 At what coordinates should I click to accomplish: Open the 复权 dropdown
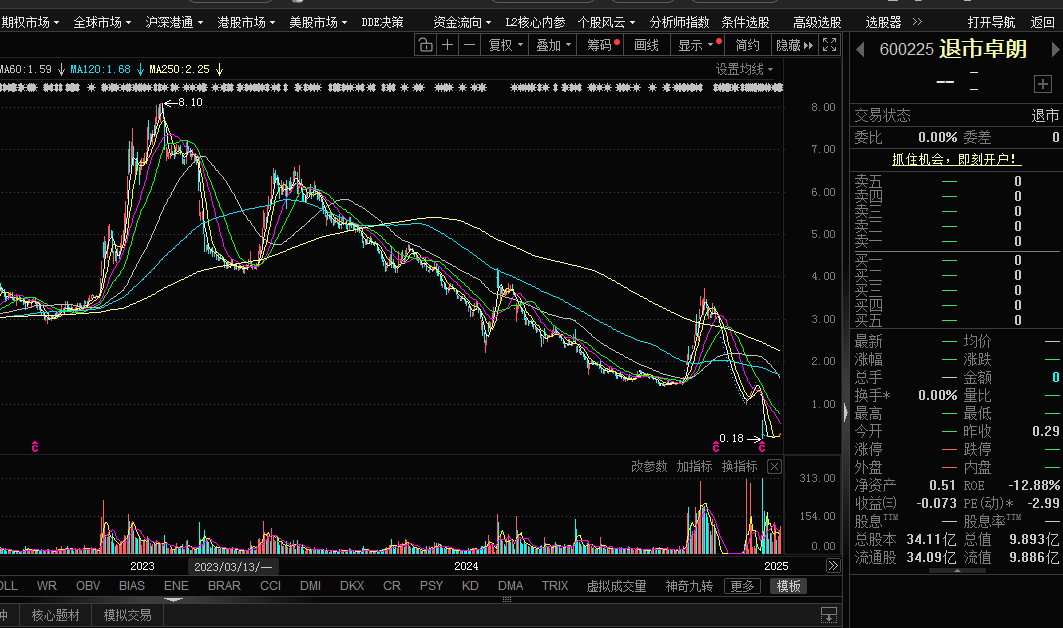click(505, 45)
